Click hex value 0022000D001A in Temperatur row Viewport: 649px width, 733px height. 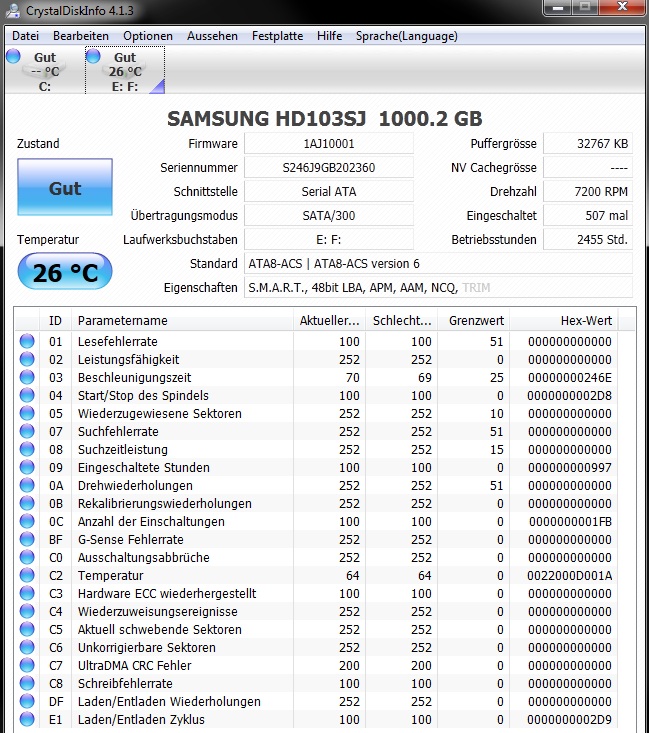point(570,575)
